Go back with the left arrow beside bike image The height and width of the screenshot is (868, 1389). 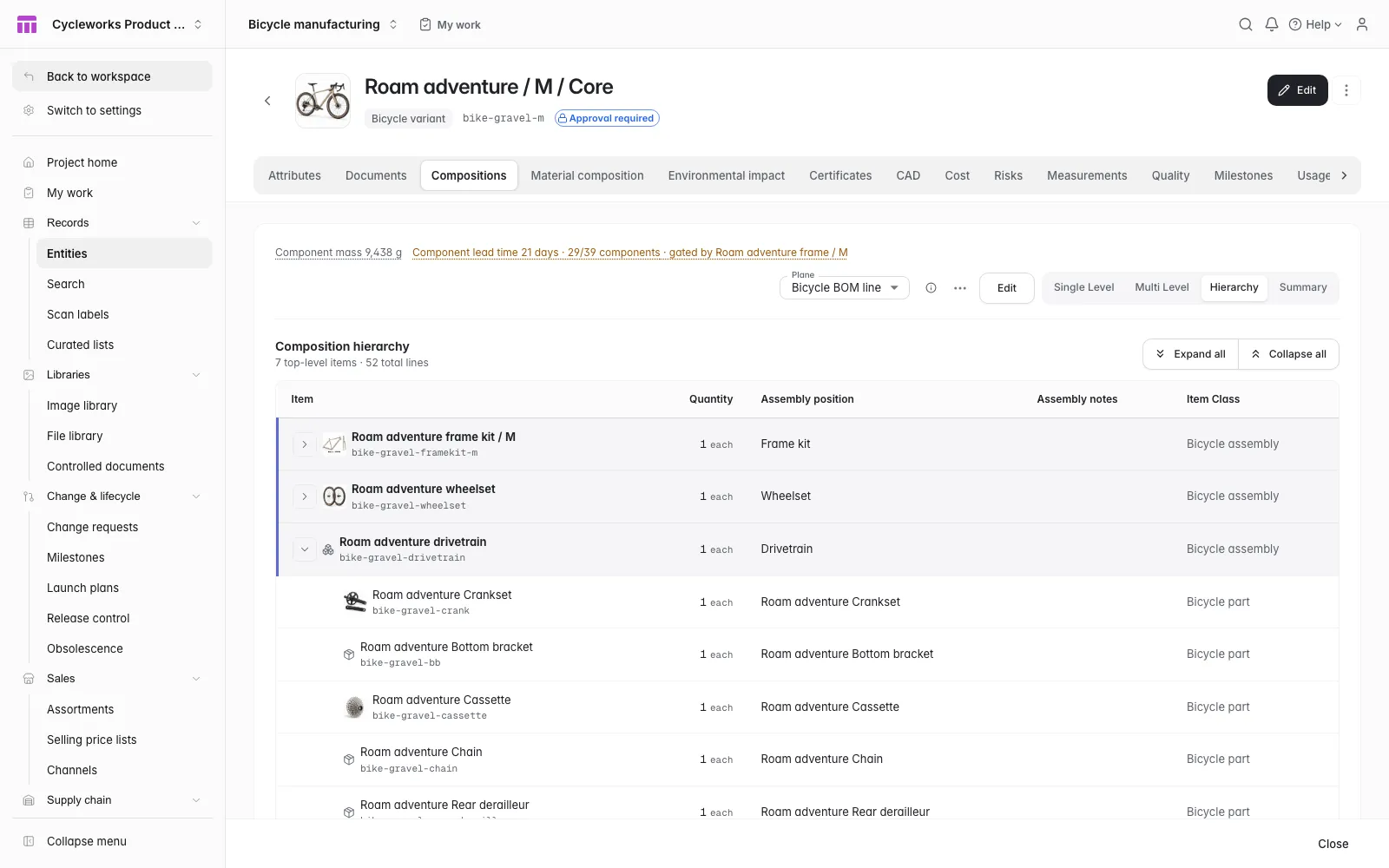pyautogui.click(x=267, y=101)
